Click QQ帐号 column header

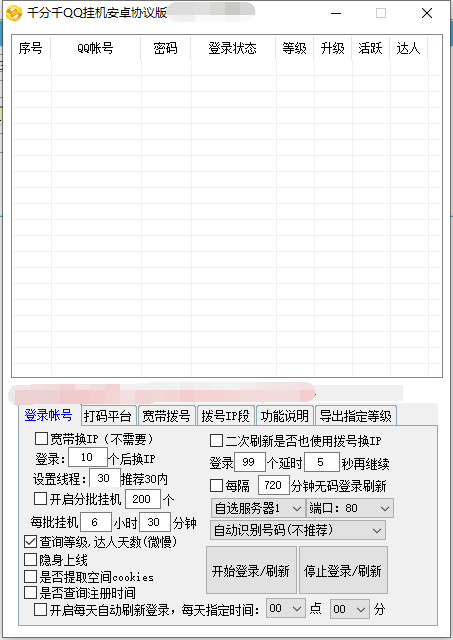tap(96, 48)
